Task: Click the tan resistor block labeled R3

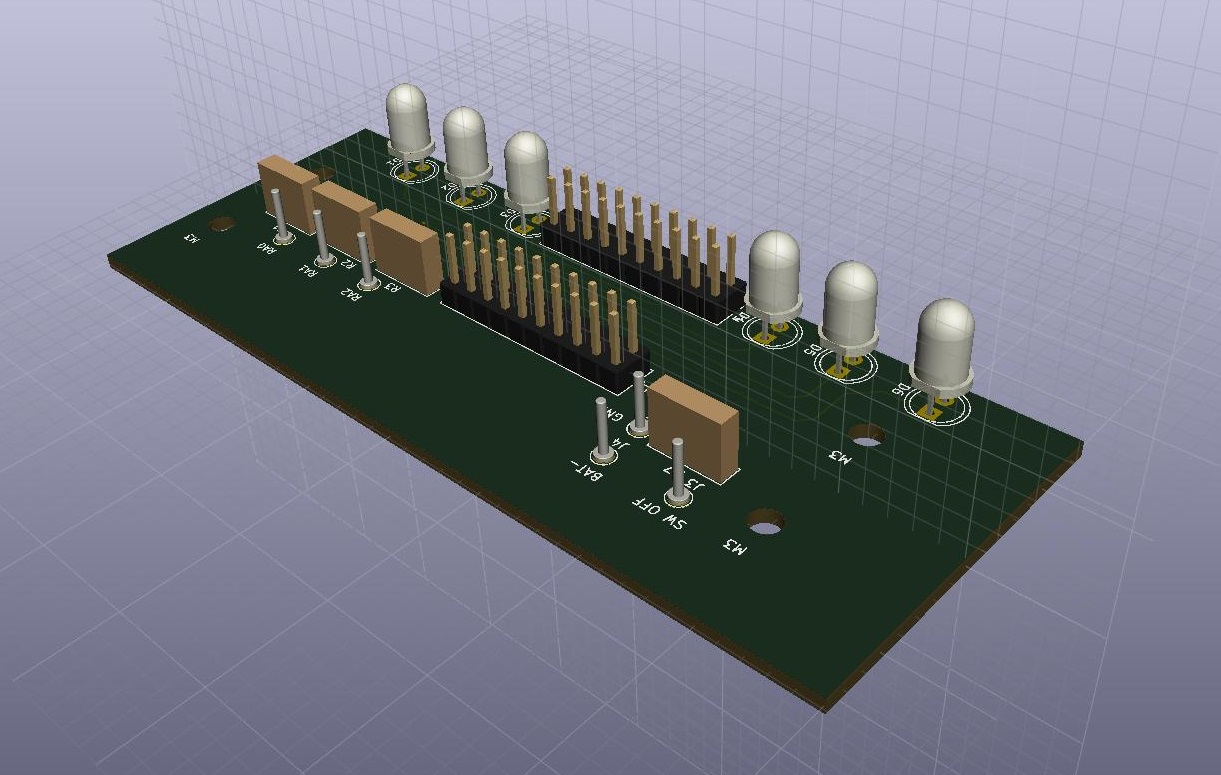Action: coord(405,250)
